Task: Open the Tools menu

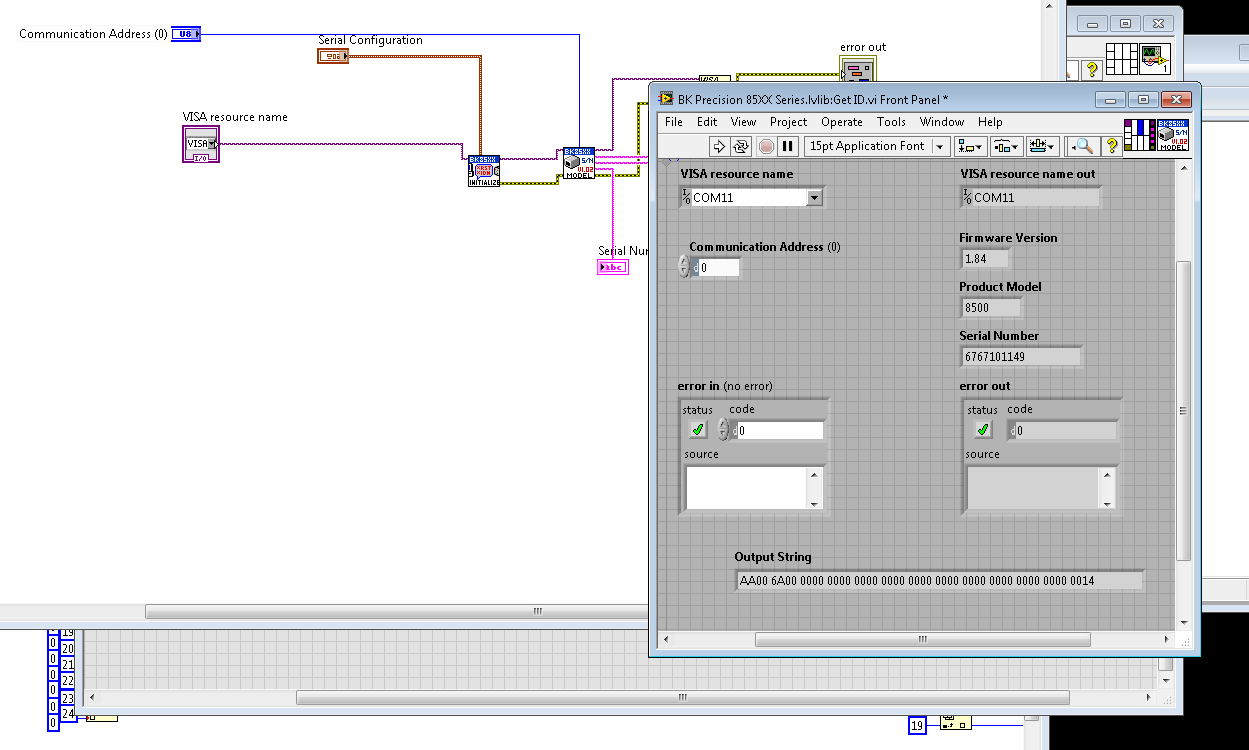Action: (891, 121)
